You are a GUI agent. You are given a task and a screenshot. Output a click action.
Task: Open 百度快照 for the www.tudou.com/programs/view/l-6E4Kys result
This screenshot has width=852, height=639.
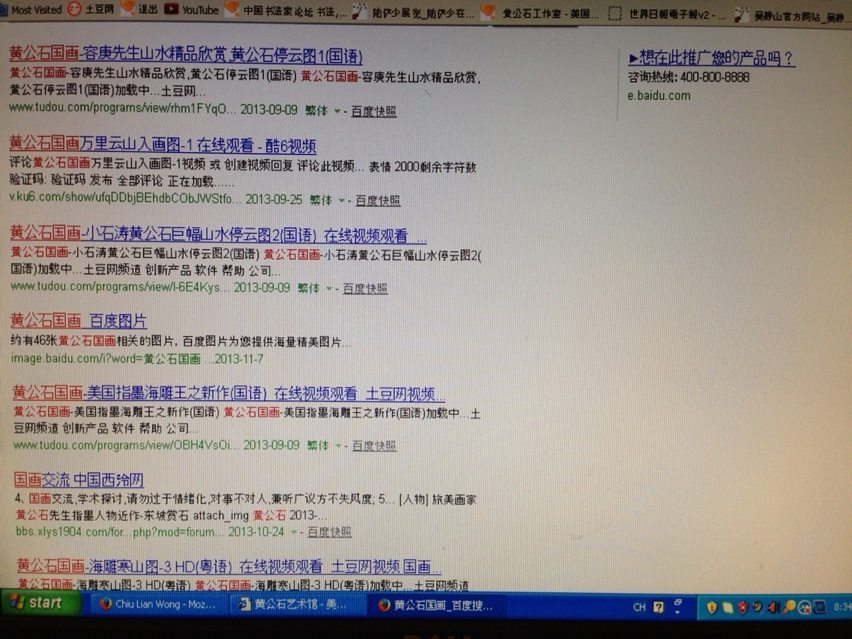tap(365, 289)
